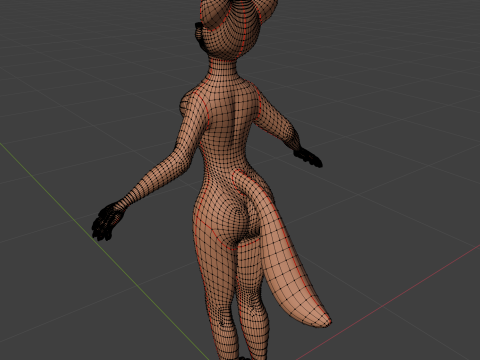Click the character's far right hand

coord(308,157)
